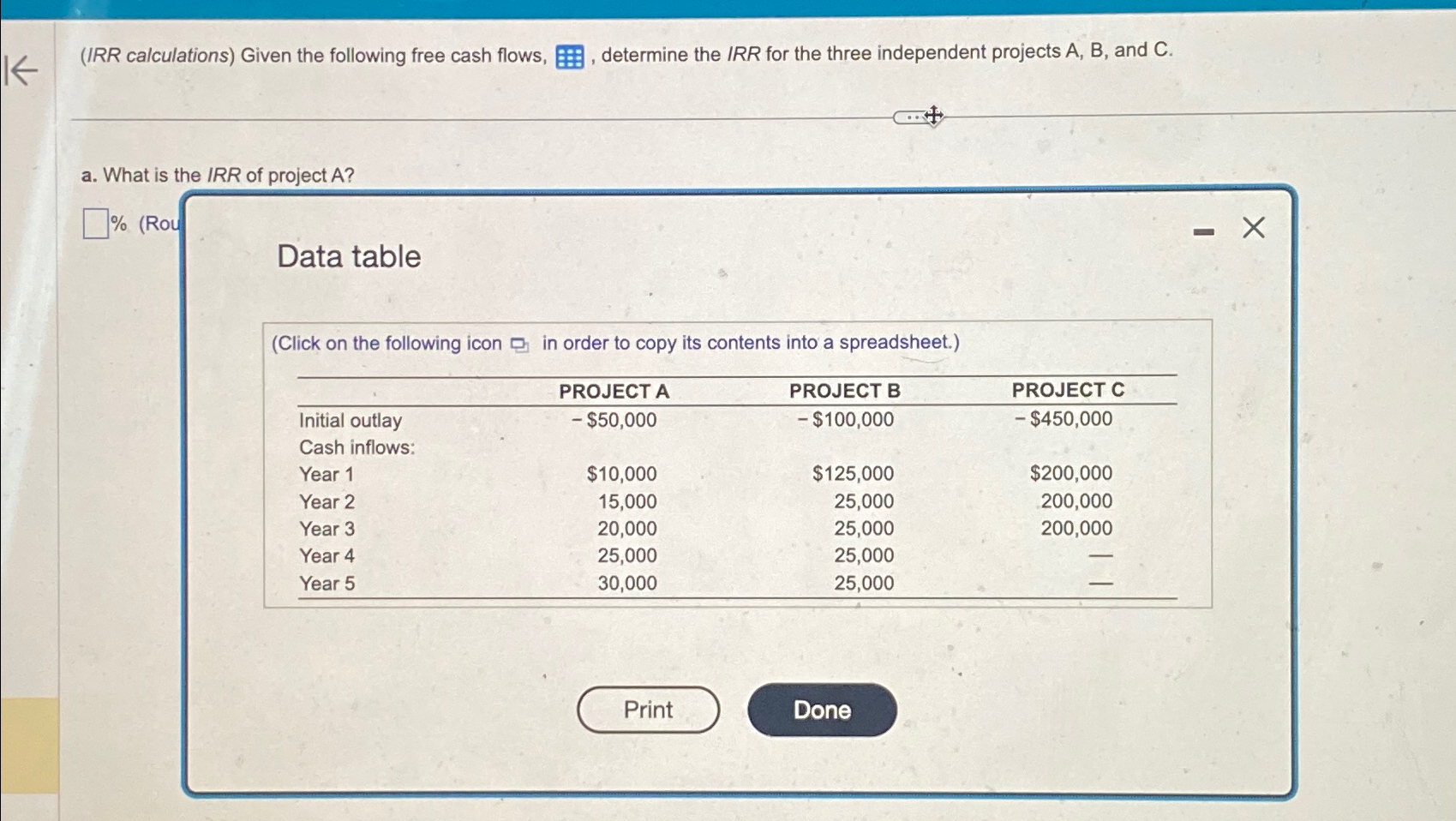Click the blue horizontal bar at the top
Viewport: 1456px width, 821px height.
pyautogui.click(x=728, y=7)
